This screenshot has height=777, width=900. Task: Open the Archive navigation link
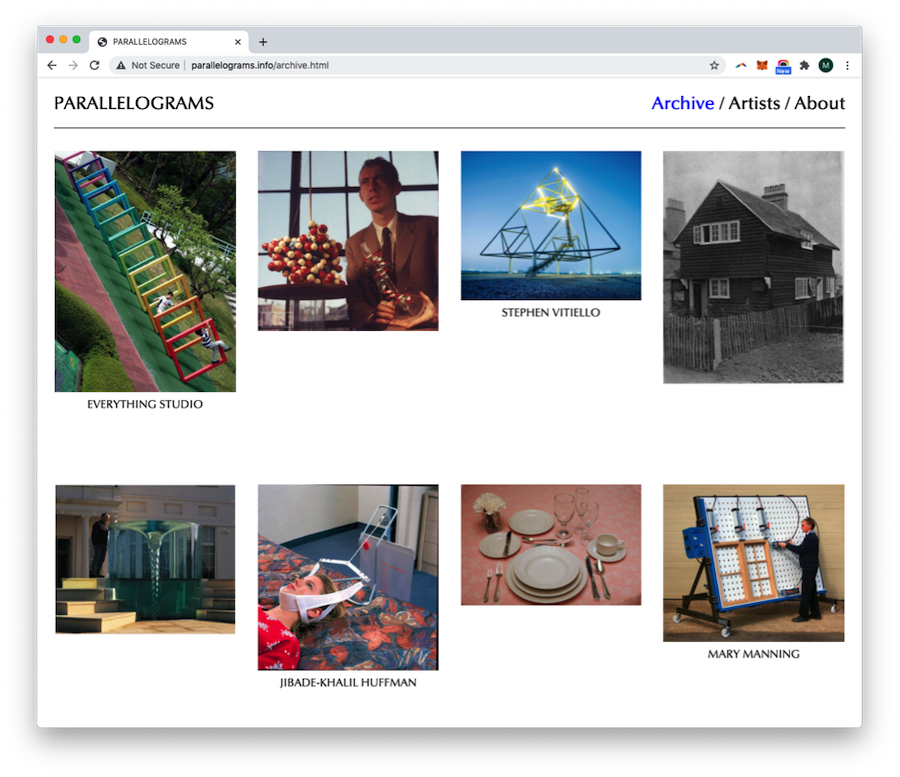682,103
